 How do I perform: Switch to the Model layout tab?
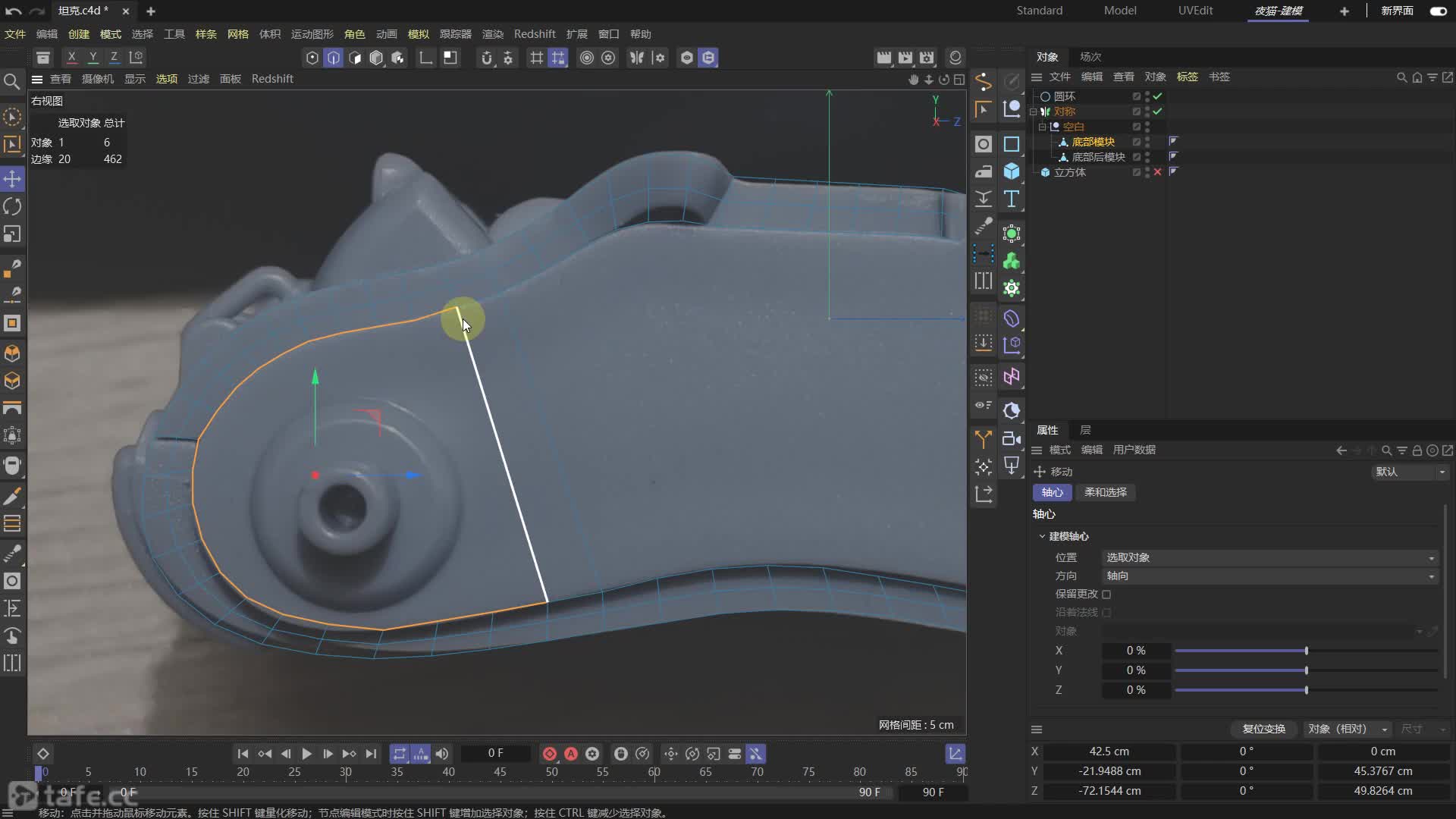1120,11
